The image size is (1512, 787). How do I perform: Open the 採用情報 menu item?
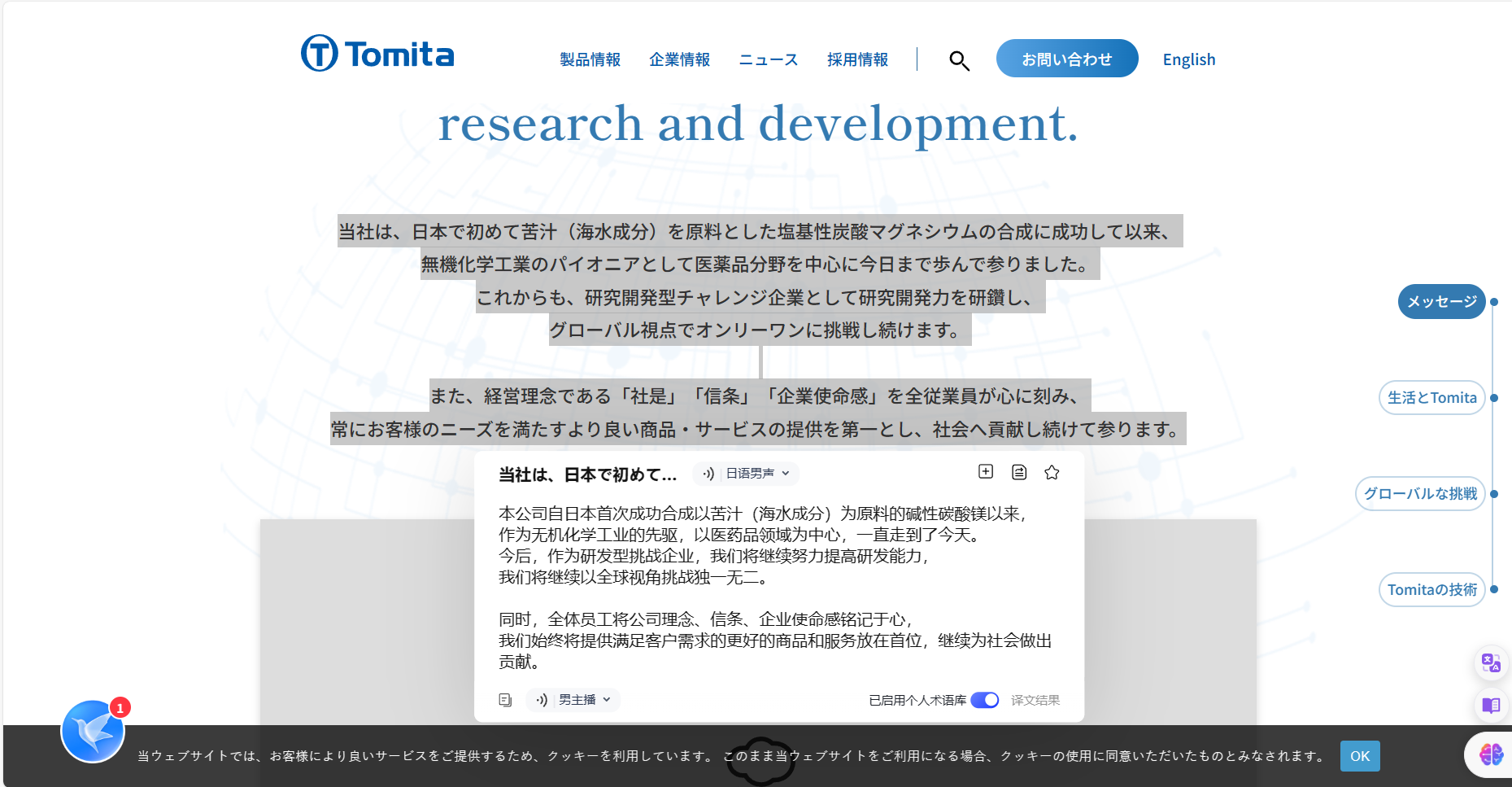point(857,59)
